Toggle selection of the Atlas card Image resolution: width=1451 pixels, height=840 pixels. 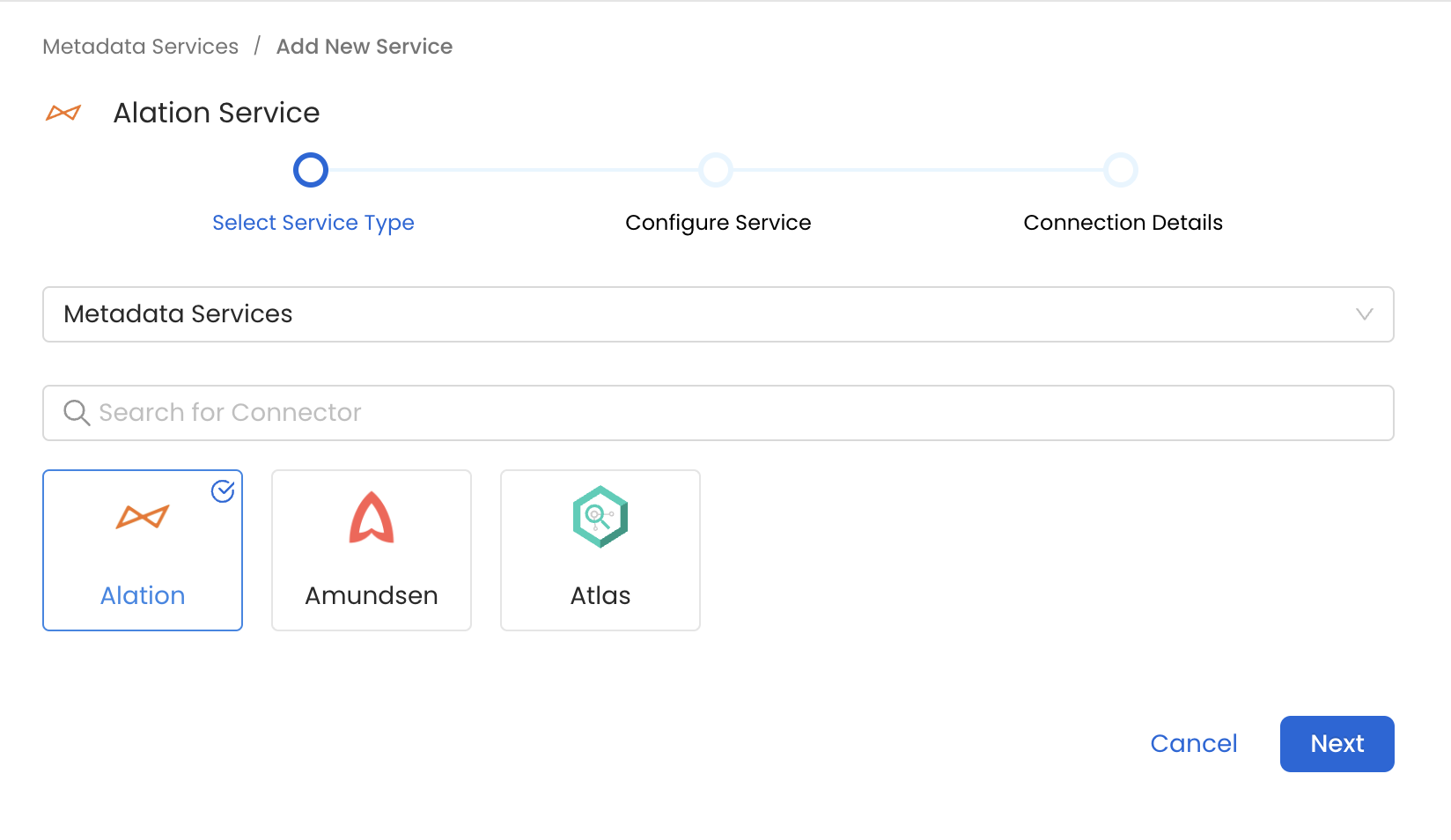click(x=600, y=550)
